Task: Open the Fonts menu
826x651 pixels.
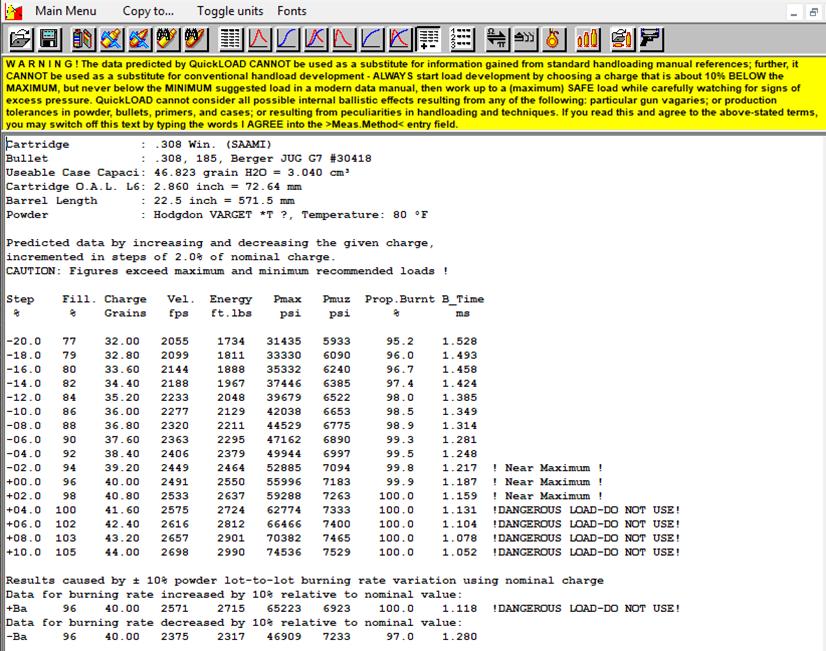Action: tap(292, 11)
